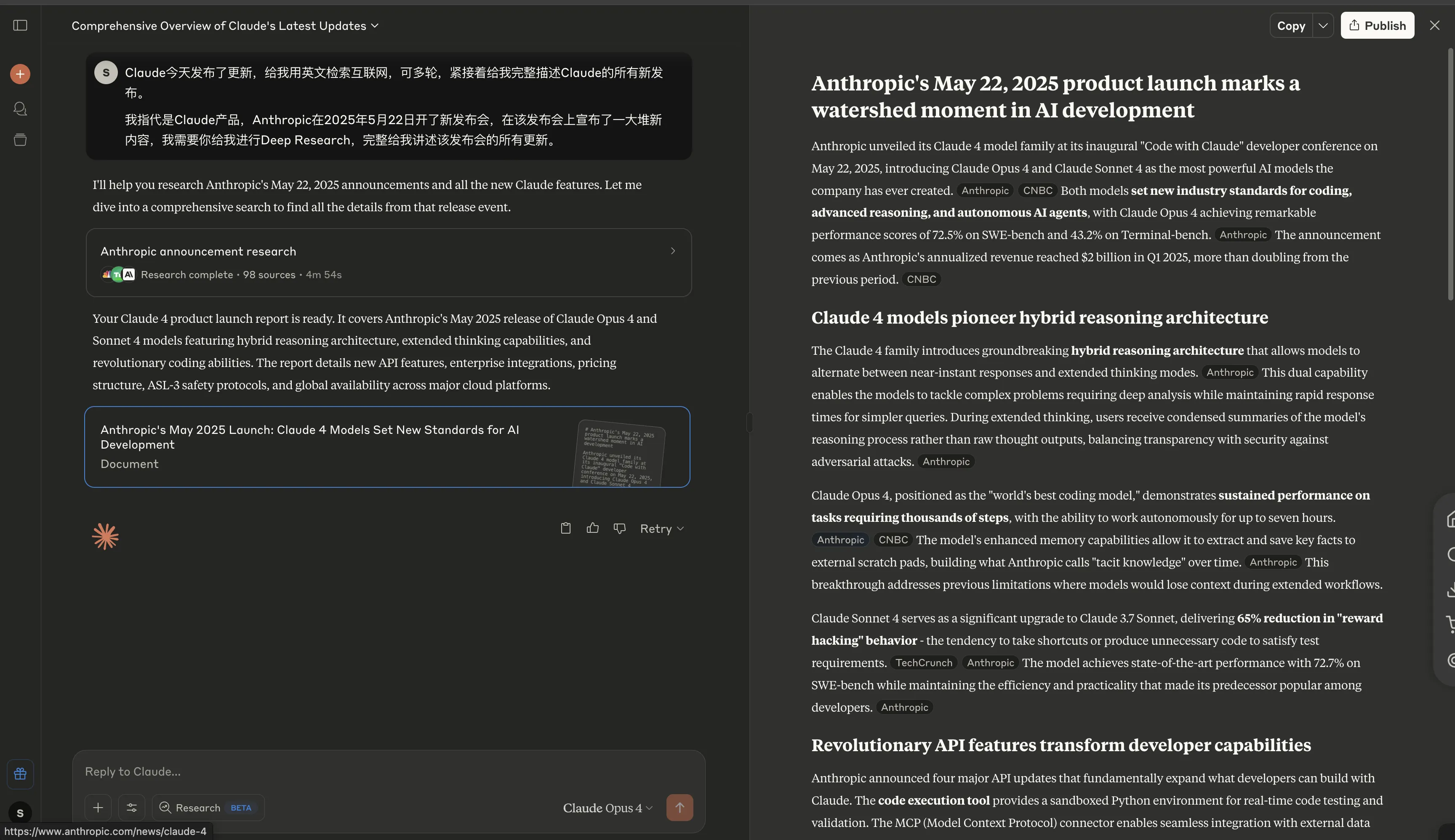Open the Retry dropdown
This screenshot has height=840, width=1455.
click(662, 529)
